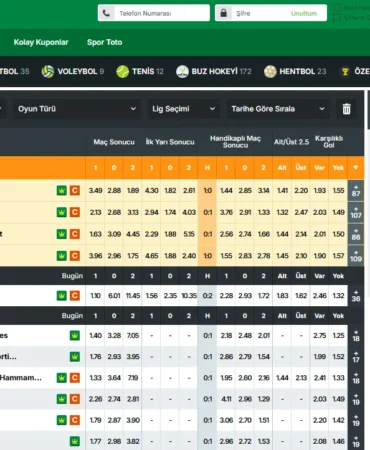This screenshot has width=370, height=450.
Task: Expand more bets with the +36 button
Action: click(356, 296)
